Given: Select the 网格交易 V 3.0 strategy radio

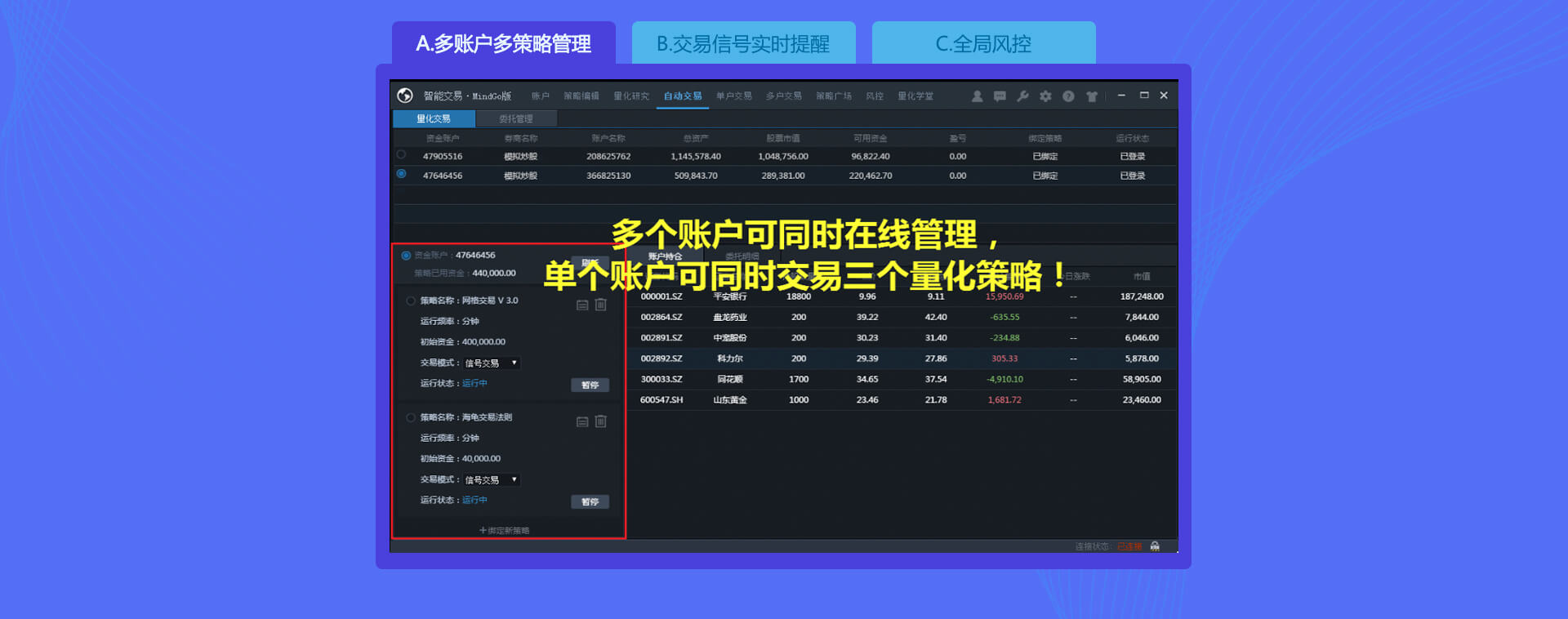Looking at the screenshot, I should click(411, 301).
